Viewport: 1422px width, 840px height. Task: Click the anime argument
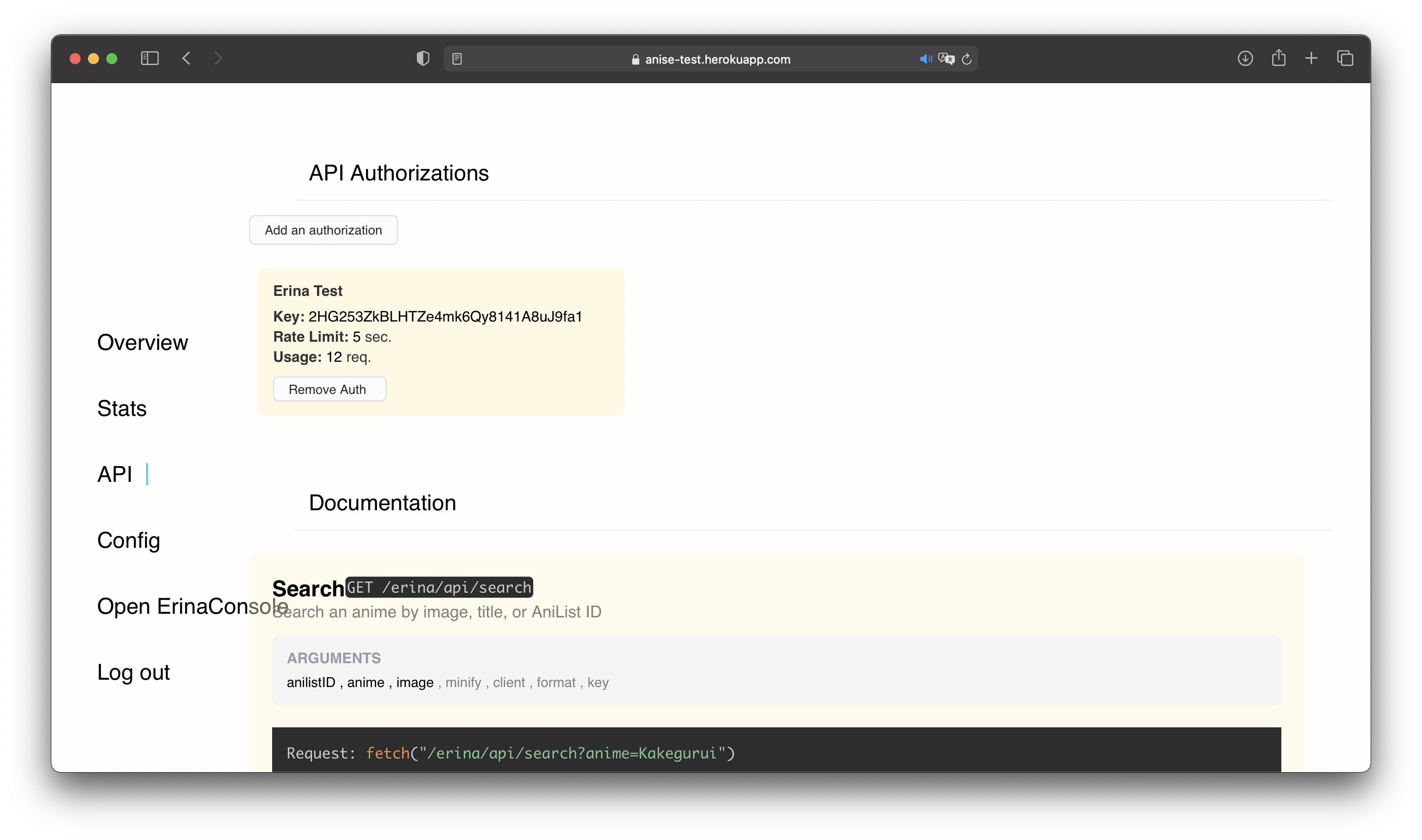366,682
